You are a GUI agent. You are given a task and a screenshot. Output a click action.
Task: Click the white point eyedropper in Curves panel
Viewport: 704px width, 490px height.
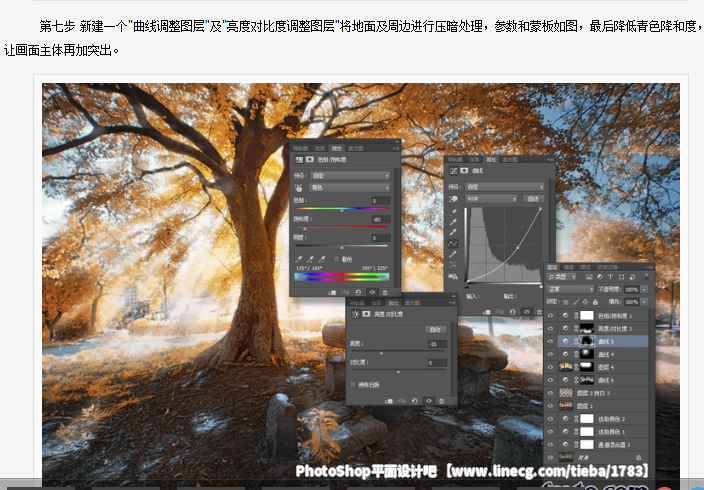pyautogui.click(x=453, y=233)
